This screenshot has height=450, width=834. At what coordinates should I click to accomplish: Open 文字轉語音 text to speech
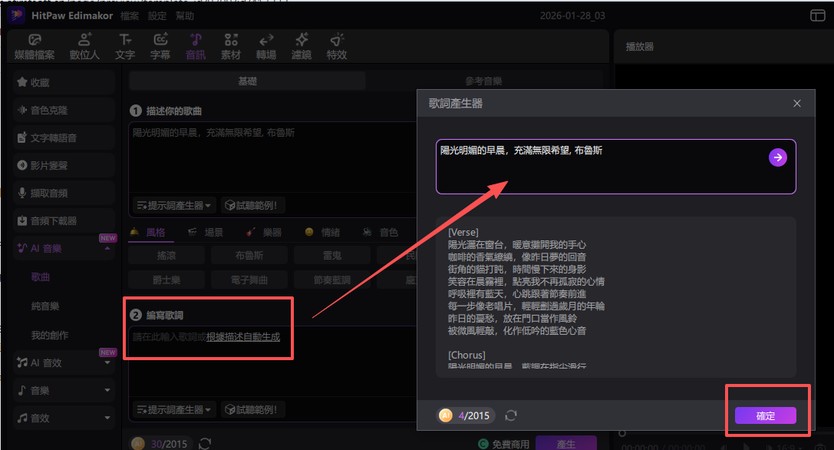click(x=64, y=138)
